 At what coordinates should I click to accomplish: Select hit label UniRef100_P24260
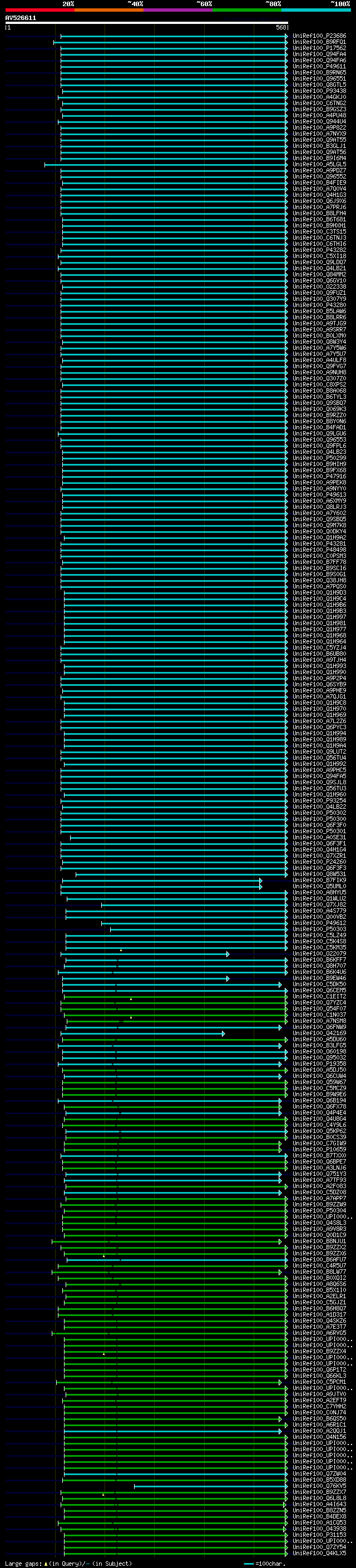[x=319, y=862]
